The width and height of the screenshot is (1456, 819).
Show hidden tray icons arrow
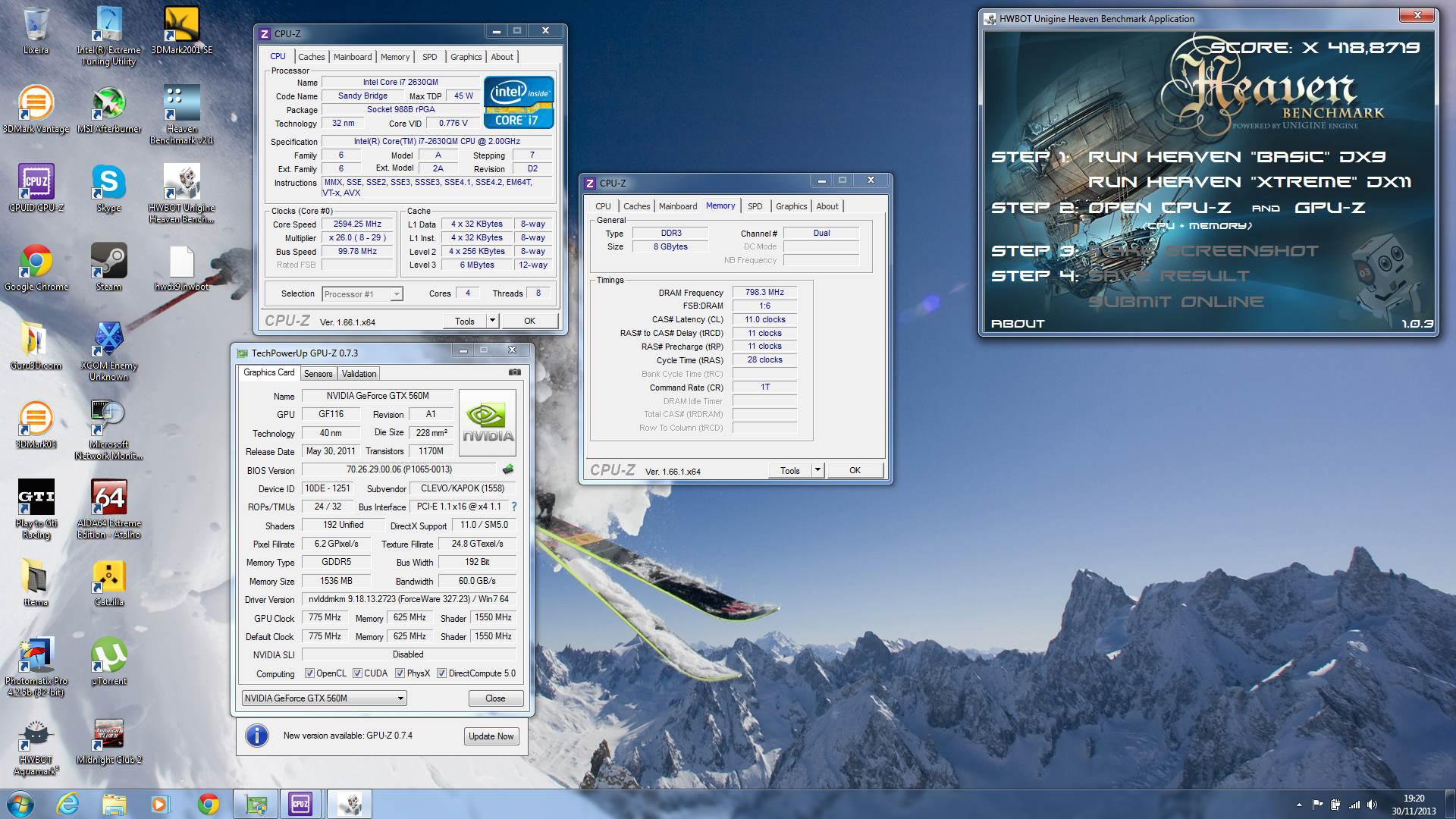[x=1299, y=805]
